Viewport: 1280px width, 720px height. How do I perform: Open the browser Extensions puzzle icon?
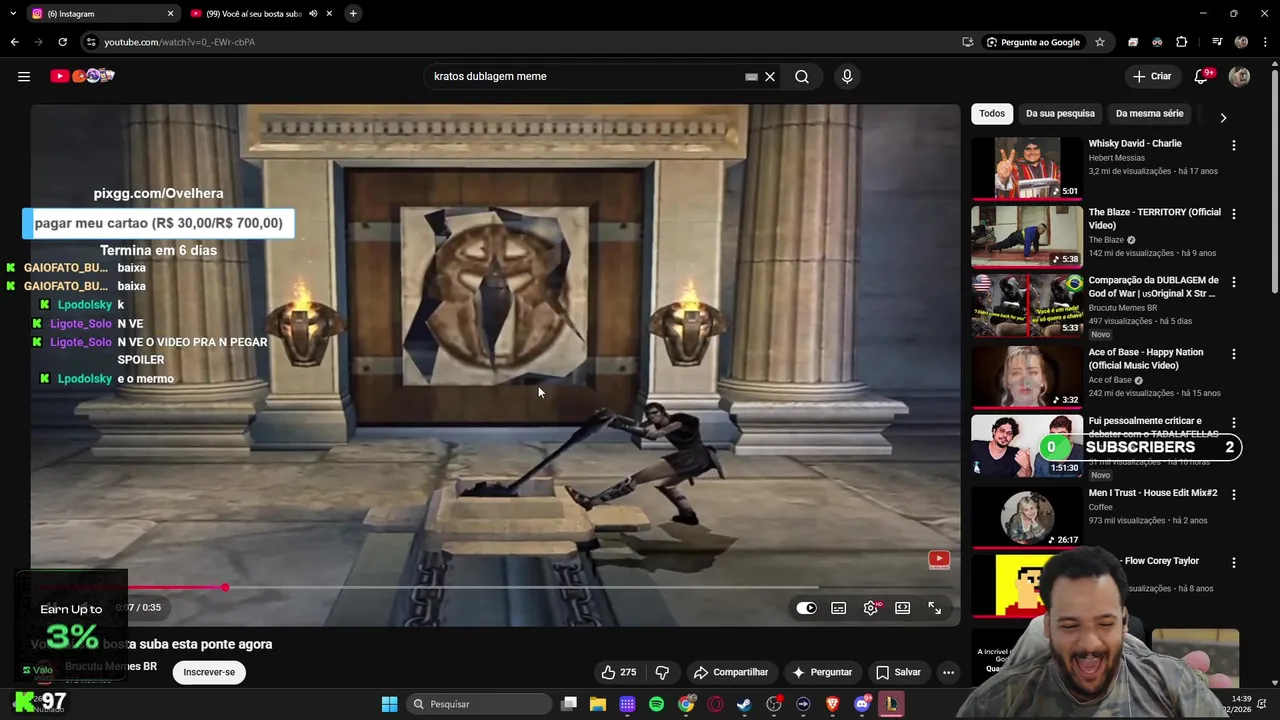pyautogui.click(x=1181, y=42)
